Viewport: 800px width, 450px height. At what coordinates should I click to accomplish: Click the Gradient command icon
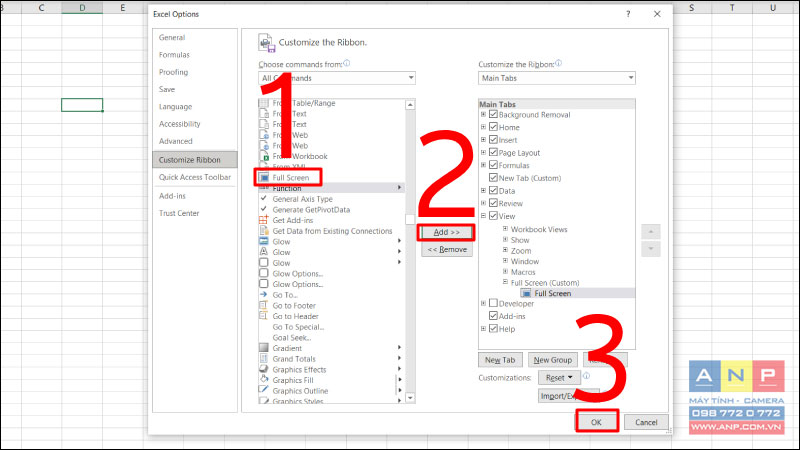[263, 347]
